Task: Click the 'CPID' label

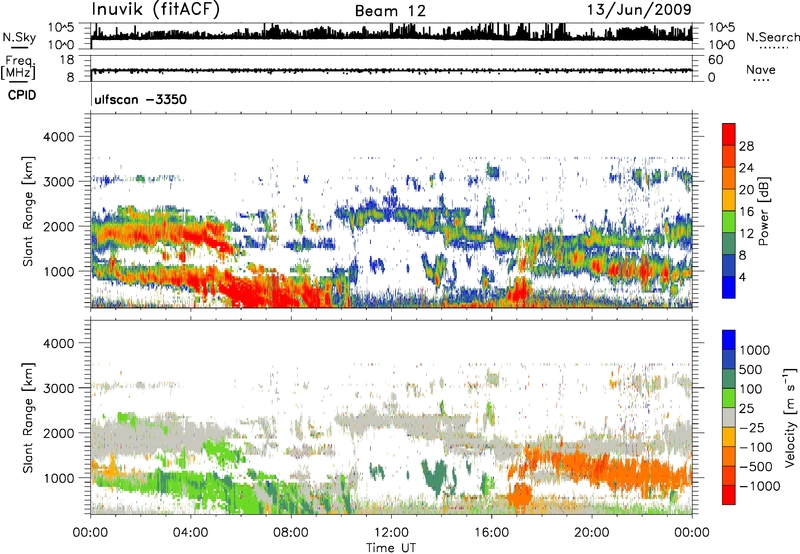Action: pyautogui.click(x=22, y=95)
